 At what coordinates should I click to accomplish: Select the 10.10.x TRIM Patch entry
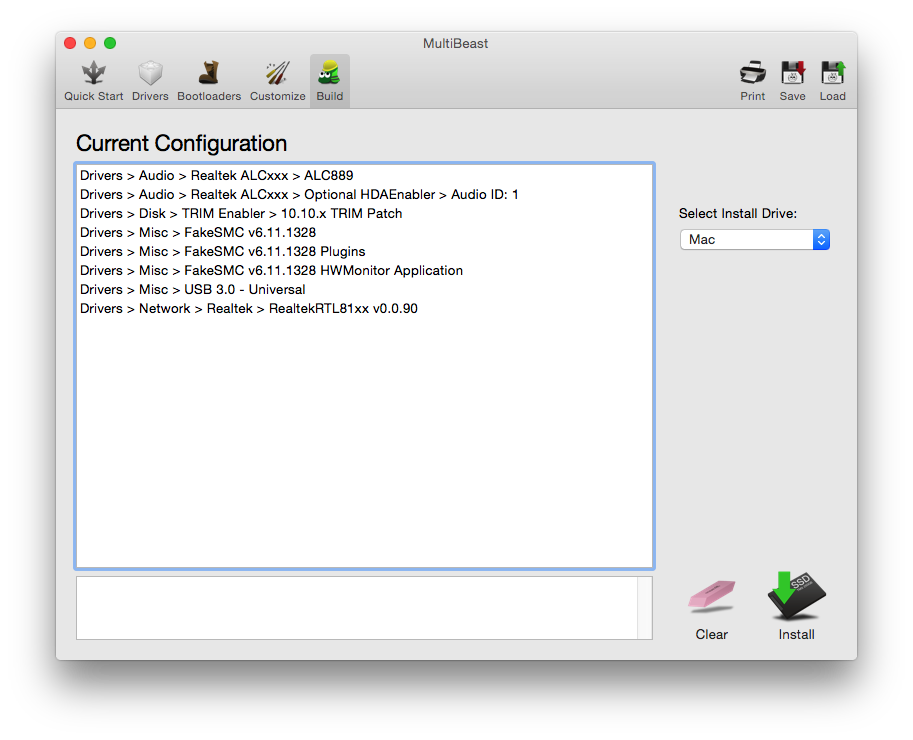point(241,214)
